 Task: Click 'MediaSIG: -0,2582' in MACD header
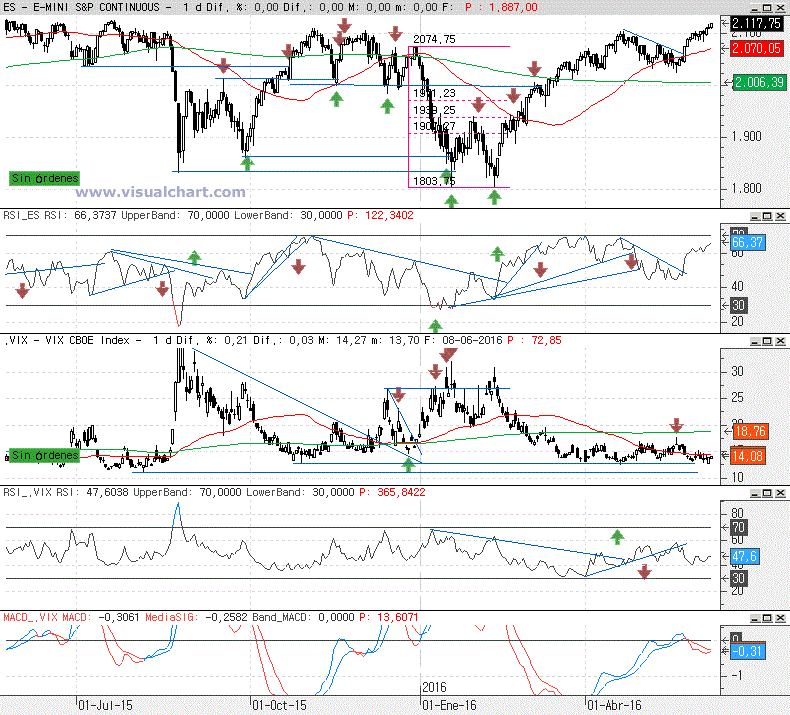pyautogui.click(x=196, y=617)
